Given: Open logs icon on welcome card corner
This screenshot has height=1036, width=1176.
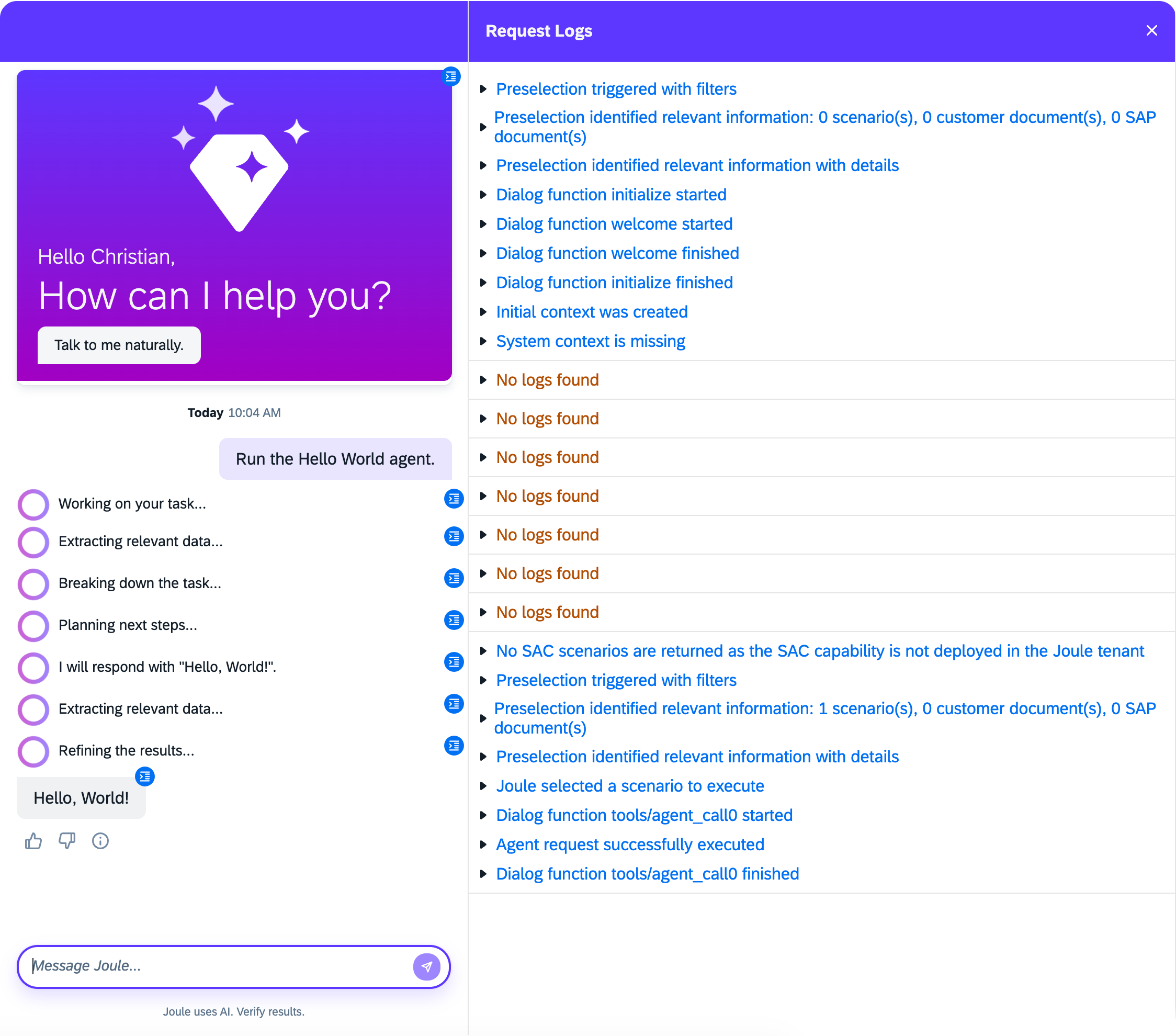Looking at the screenshot, I should (451, 76).
